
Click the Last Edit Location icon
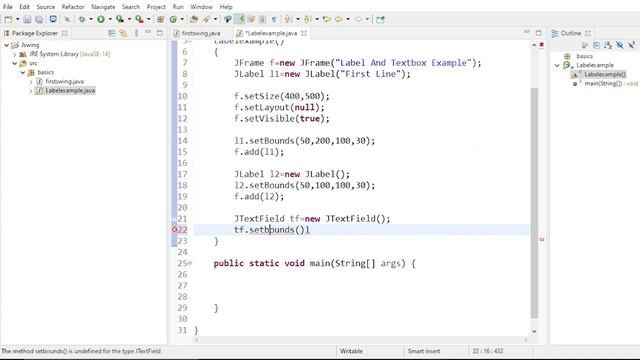click(x=327, y=19)
